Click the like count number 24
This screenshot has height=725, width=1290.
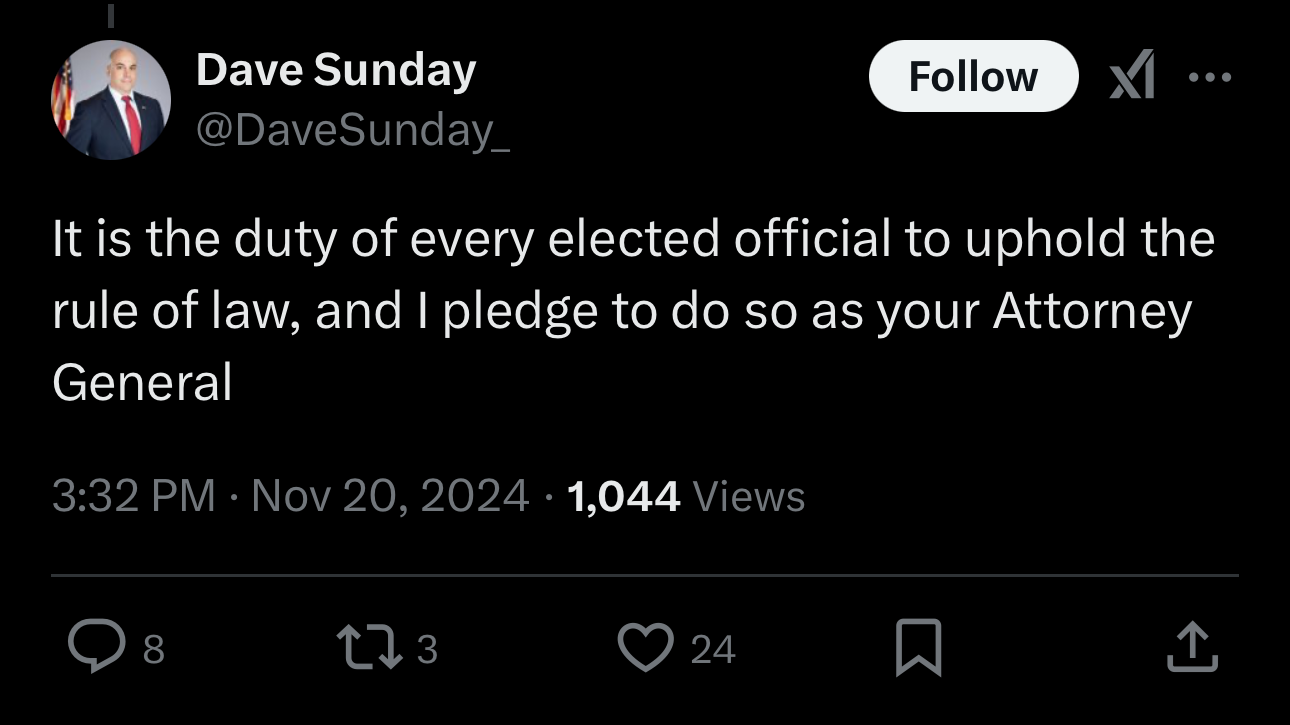(x=713, y=650)
